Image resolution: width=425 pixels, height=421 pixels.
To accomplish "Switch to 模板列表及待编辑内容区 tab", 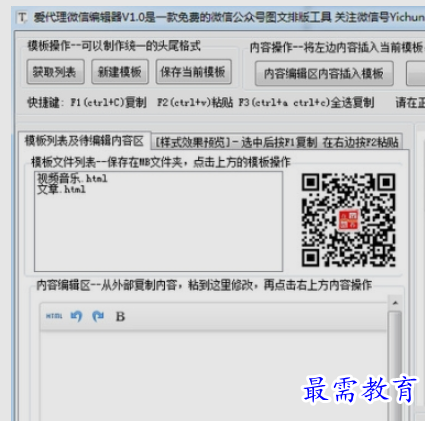I will [x=84, y=141].
